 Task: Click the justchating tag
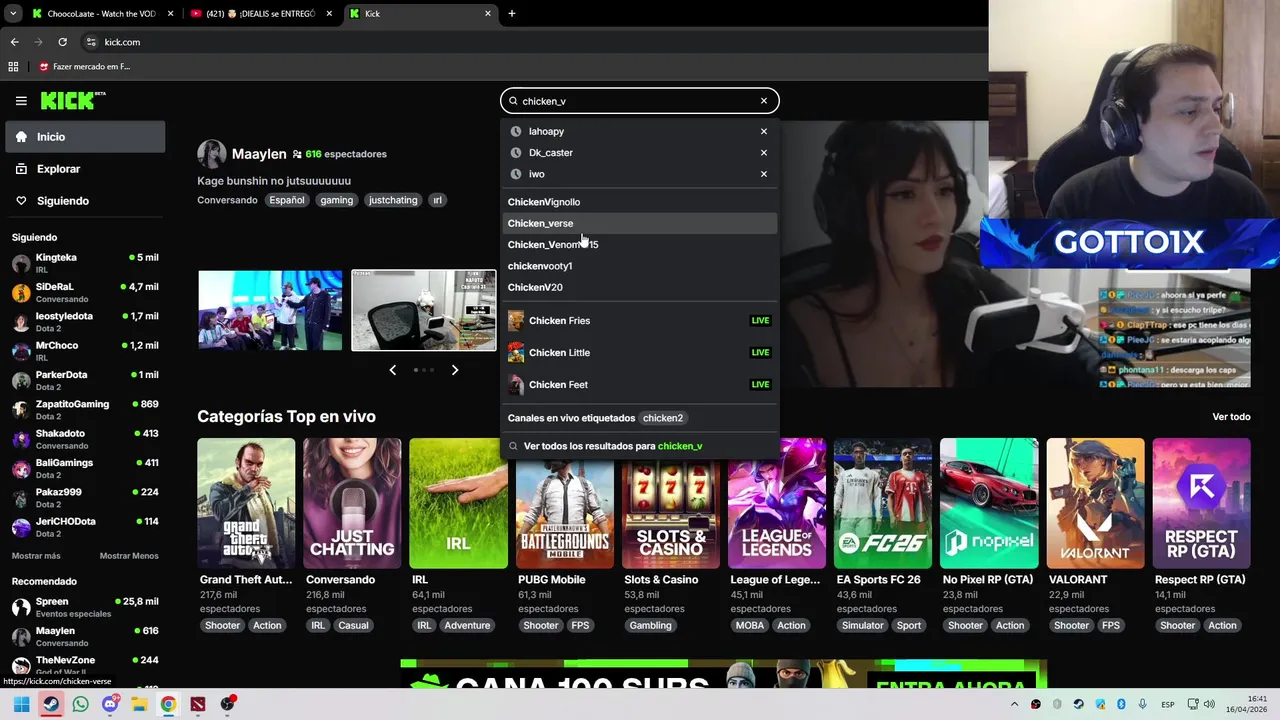pos(393,200)
